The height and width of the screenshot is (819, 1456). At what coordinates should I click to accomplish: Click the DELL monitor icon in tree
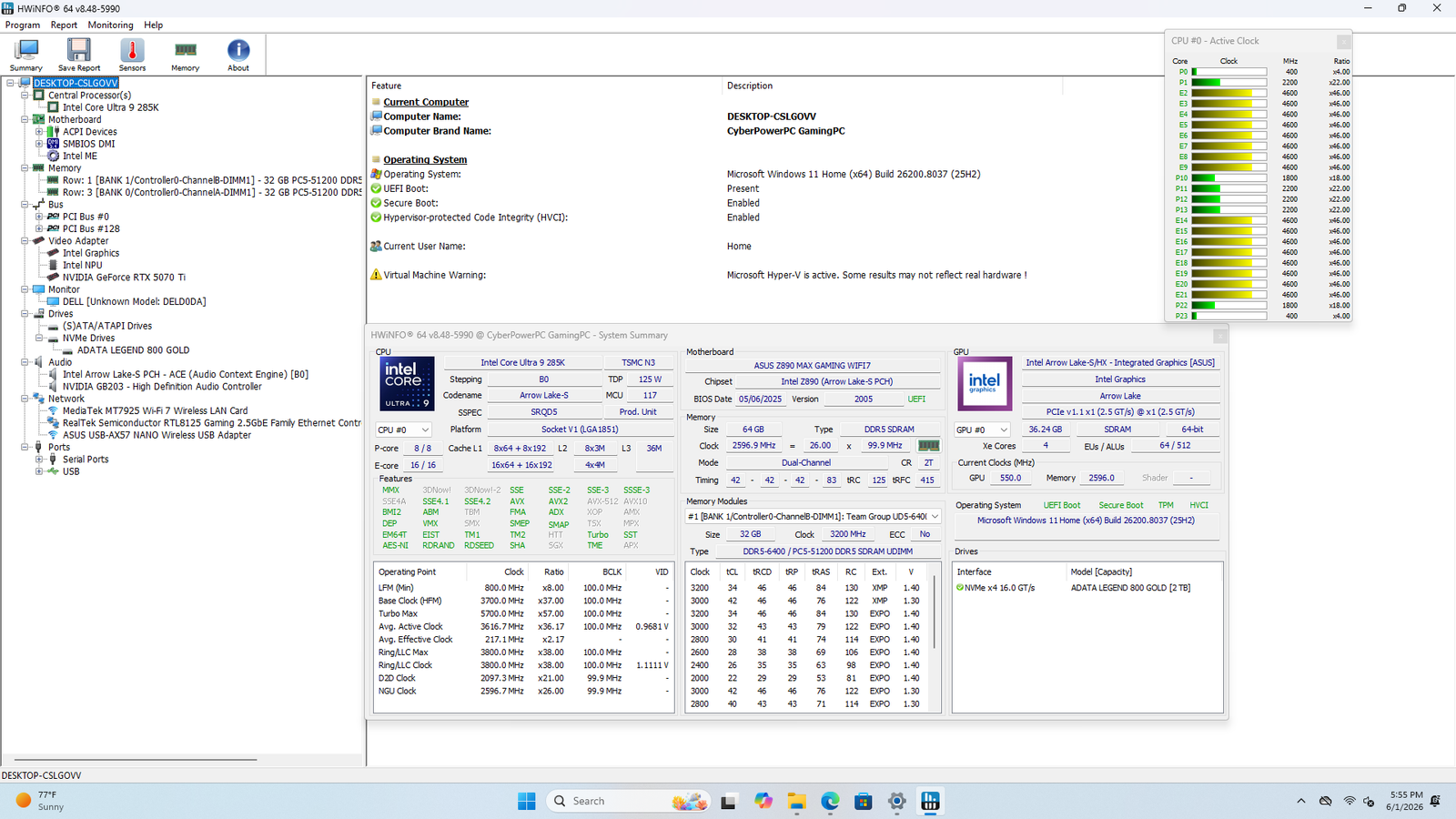pyautogui.click(x=53, y=301)
